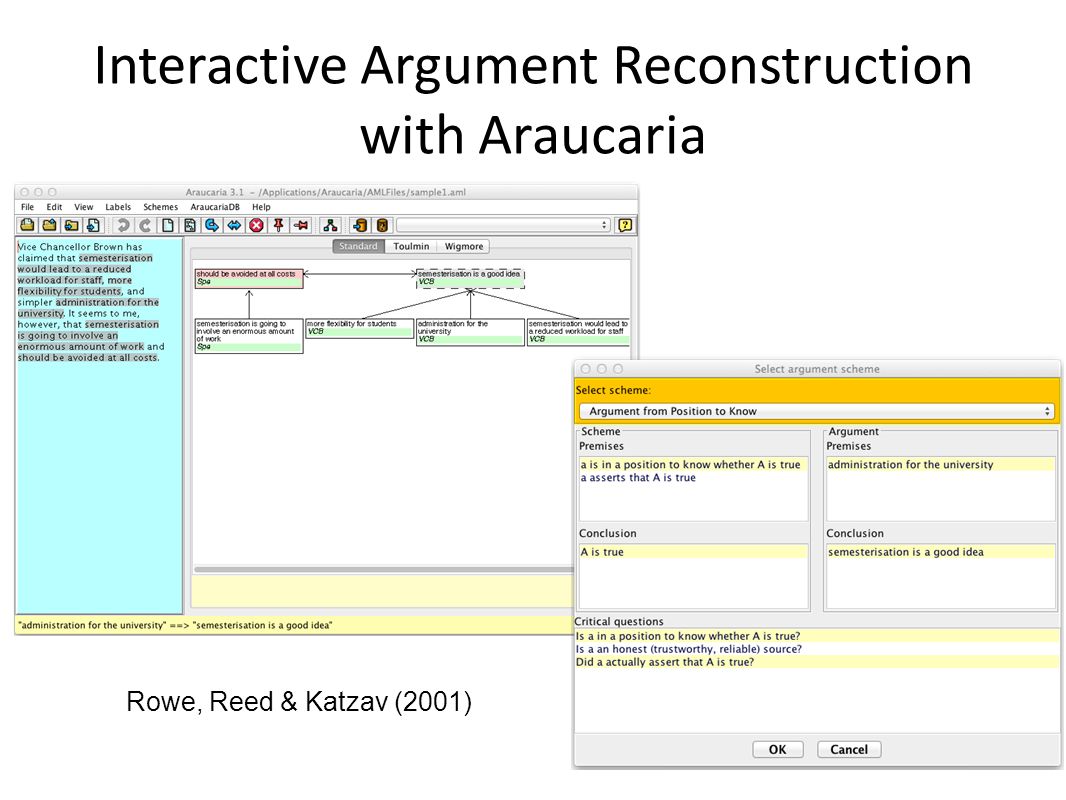This screenshot has width=1066, height=800.
Task: Click the blue double-headed arrow icon
Action: [x=234, y=225]
